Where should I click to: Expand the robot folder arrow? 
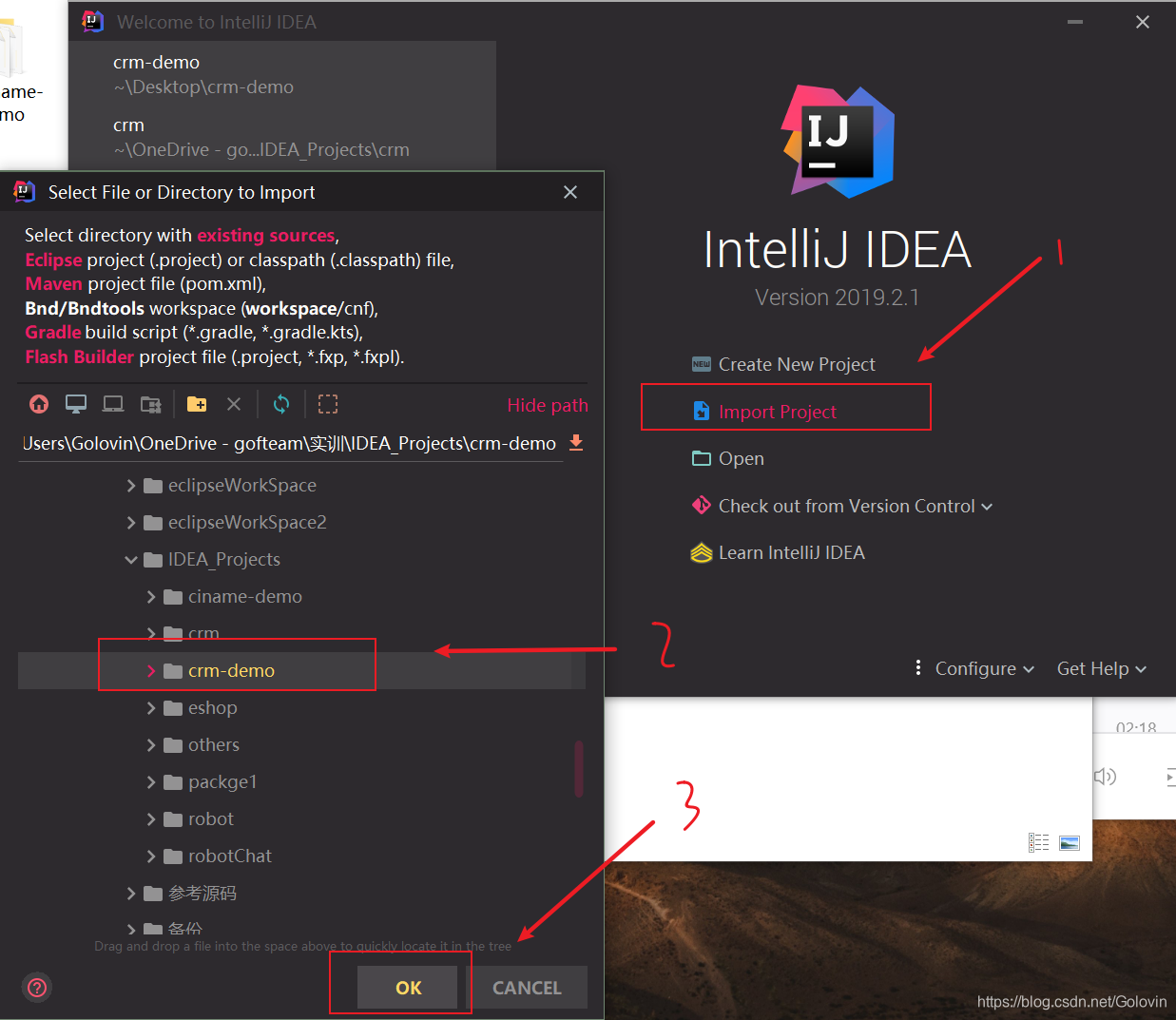(151, 819)
